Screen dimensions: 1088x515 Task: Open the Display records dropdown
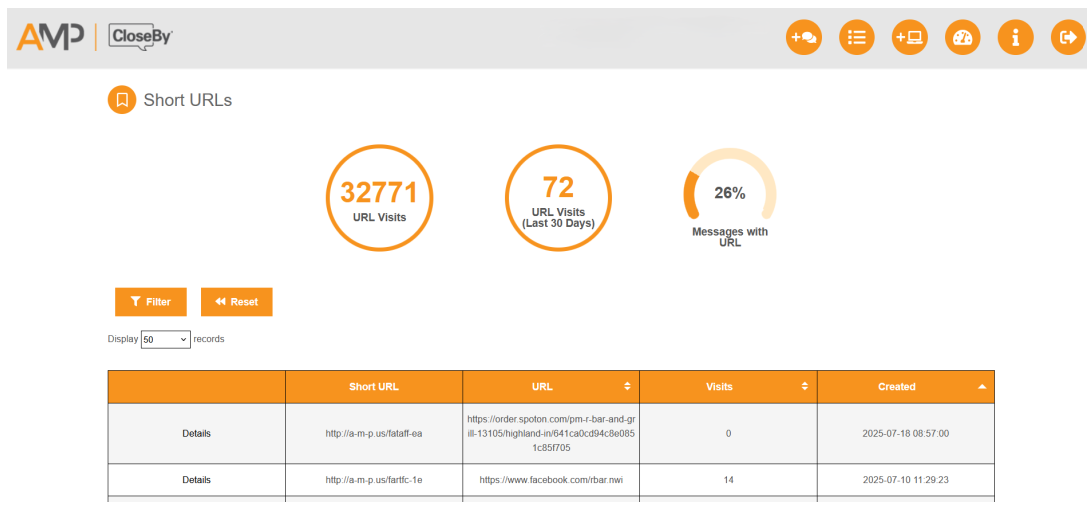click(x=165, y=339)
